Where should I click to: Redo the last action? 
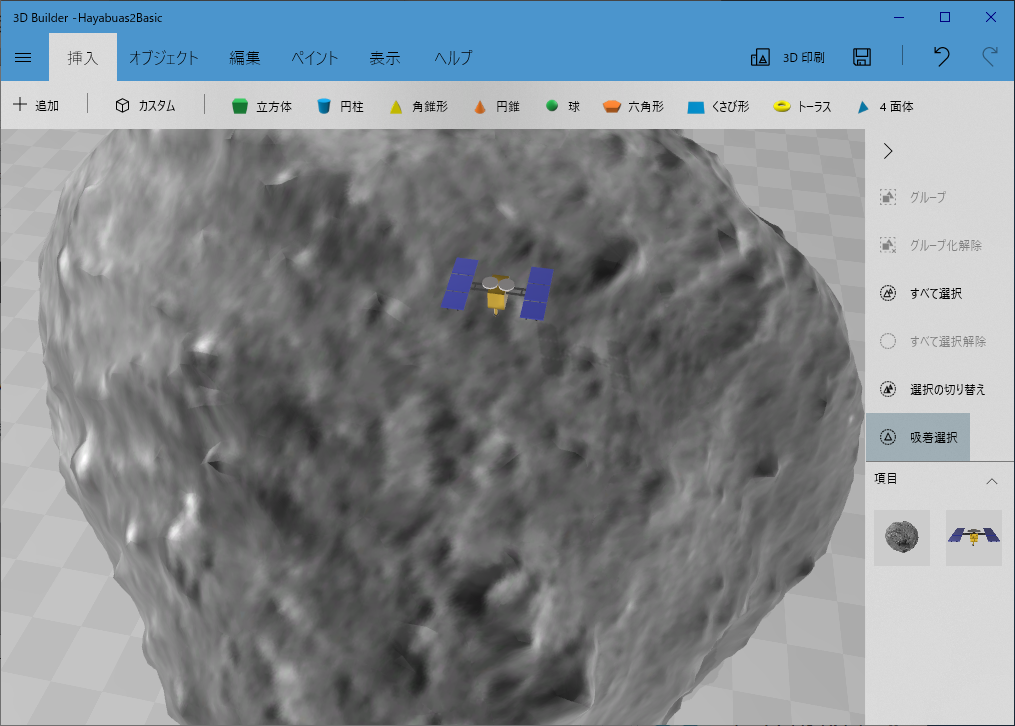click(990, 57)
